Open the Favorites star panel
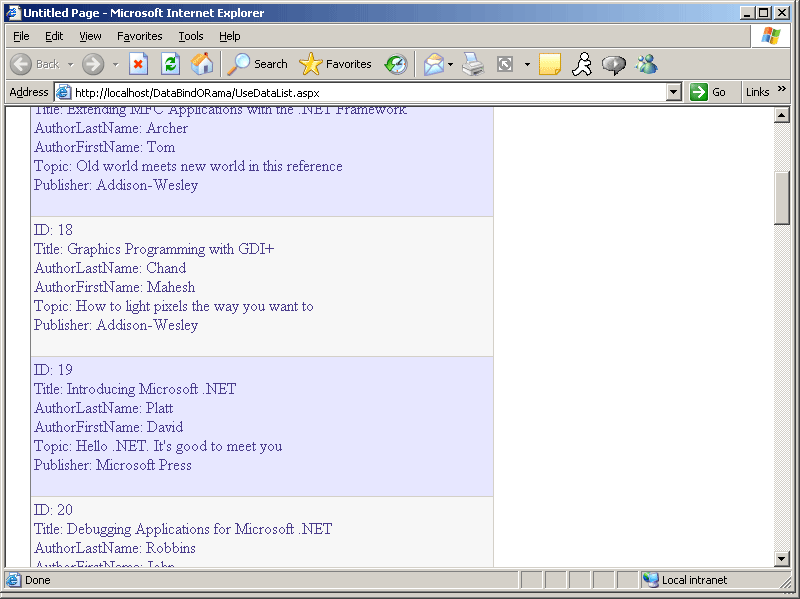The height and width of the screenshot is (599, 800). pos(335,64)
